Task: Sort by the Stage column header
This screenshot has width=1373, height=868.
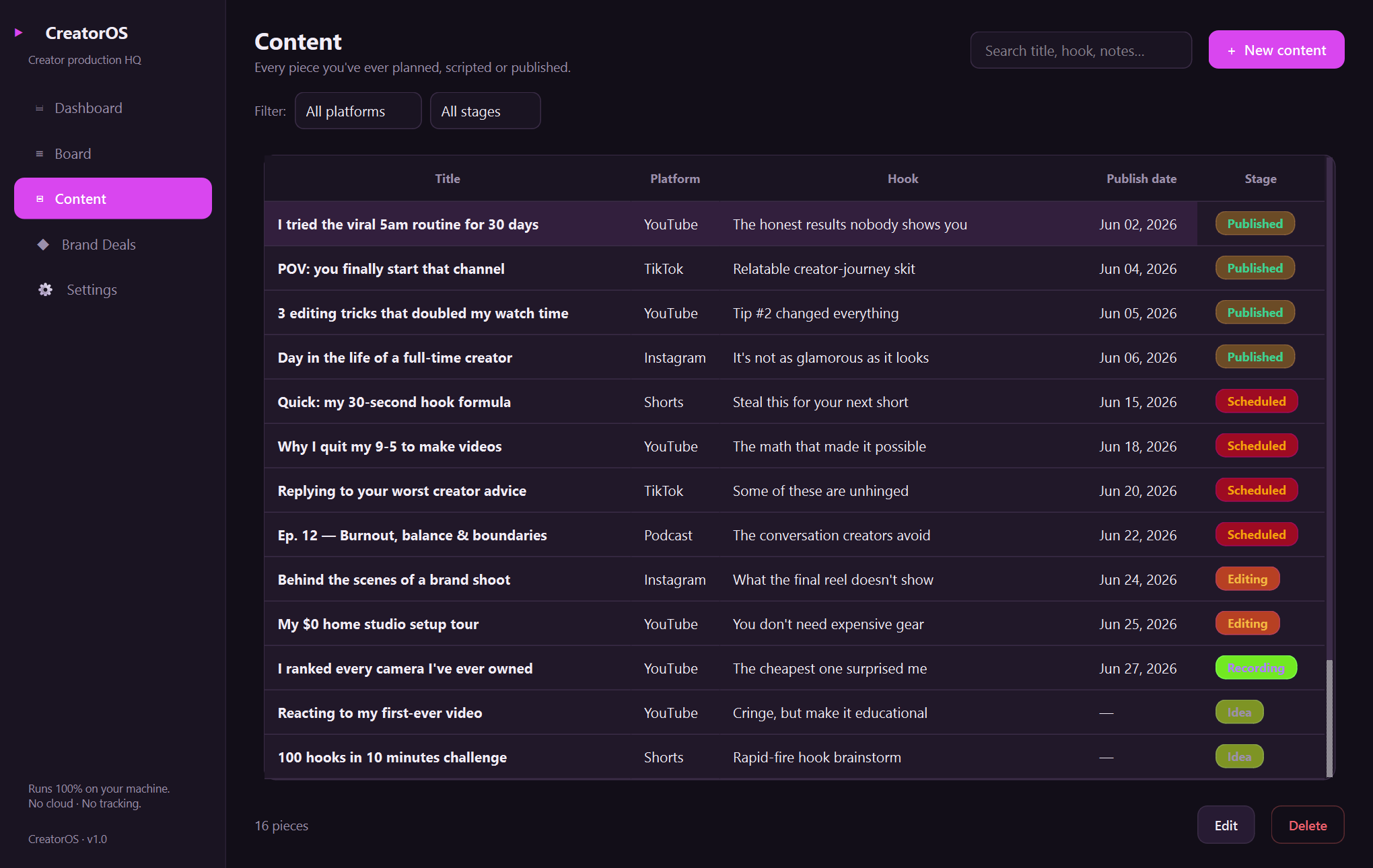Action: (1261, 179)
